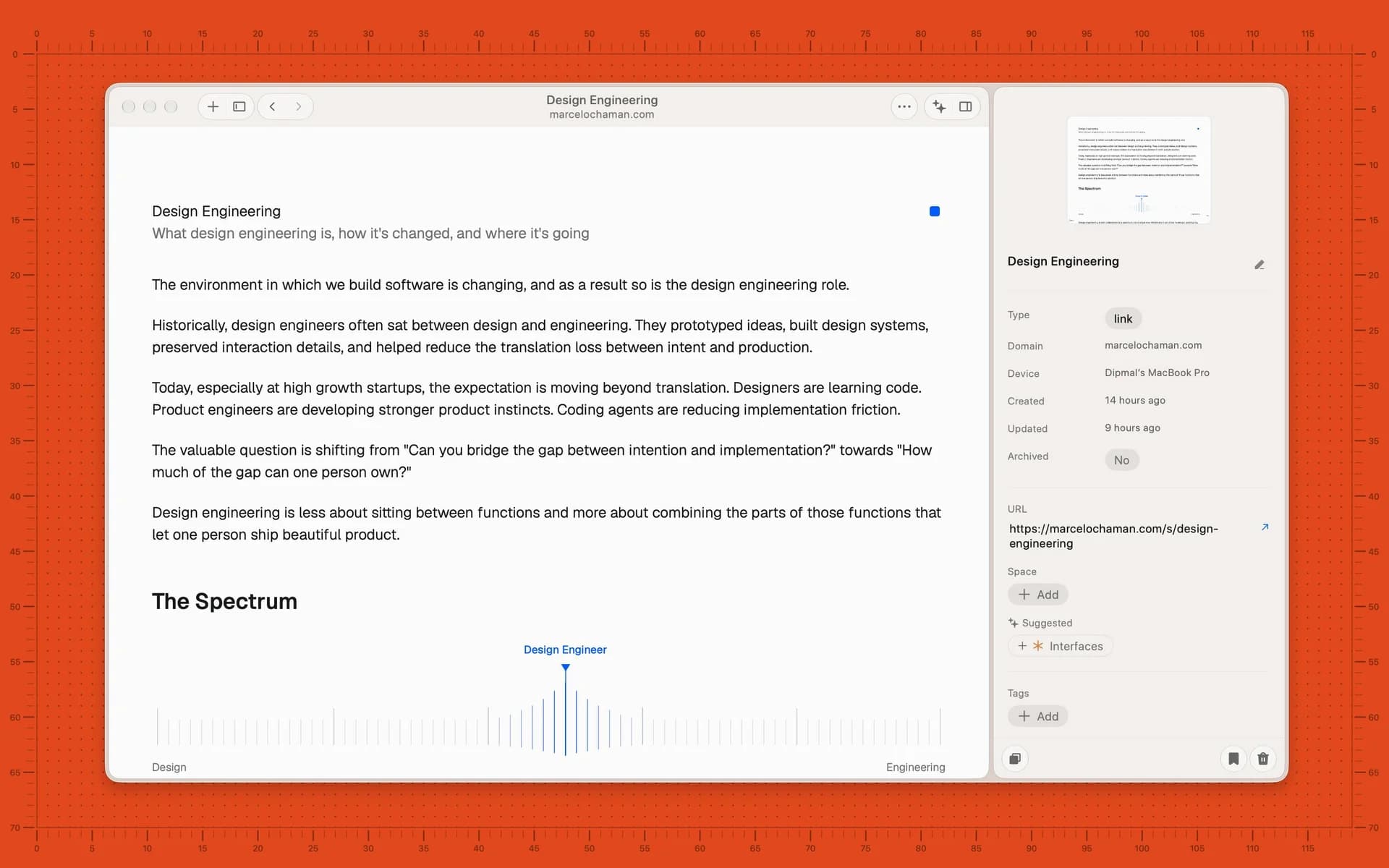1389x868 pixels.
Task: Click the design-engineering URL link
Action: (1113, 536)
